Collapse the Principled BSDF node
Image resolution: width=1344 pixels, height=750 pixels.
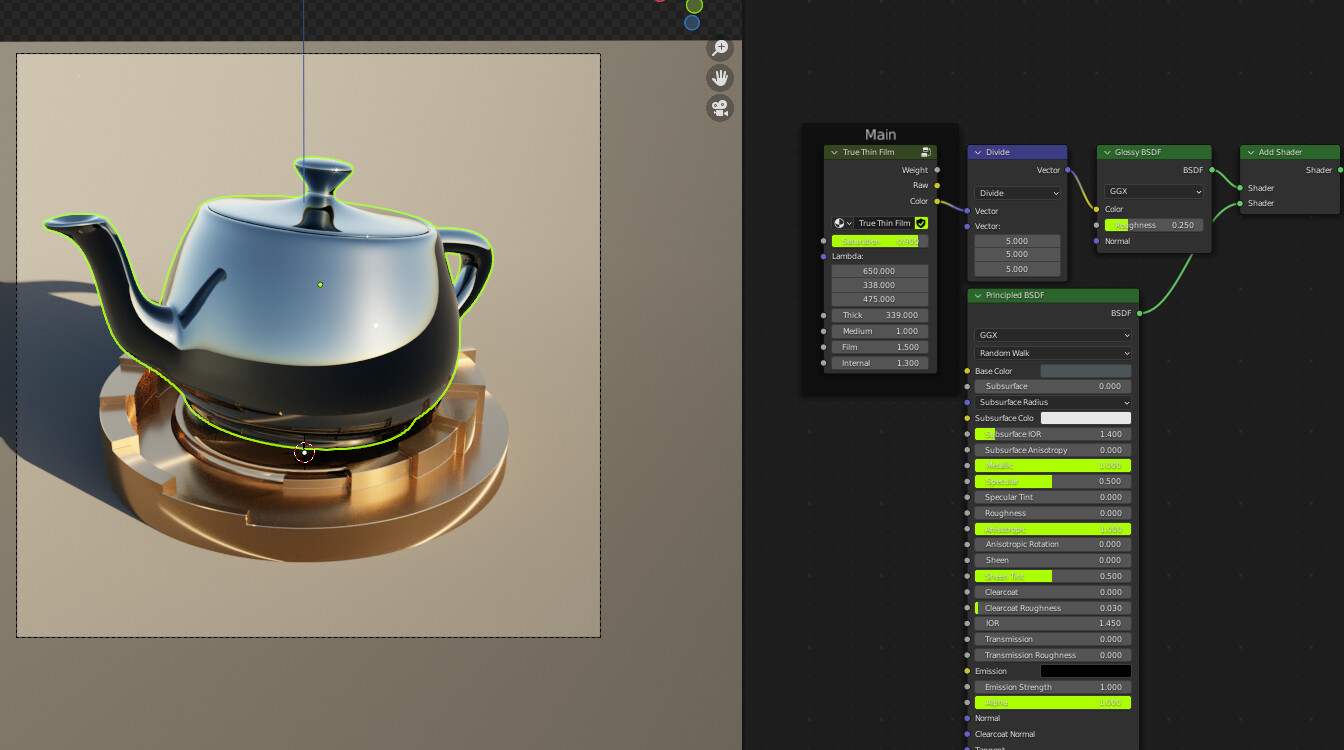click(978, 295)
